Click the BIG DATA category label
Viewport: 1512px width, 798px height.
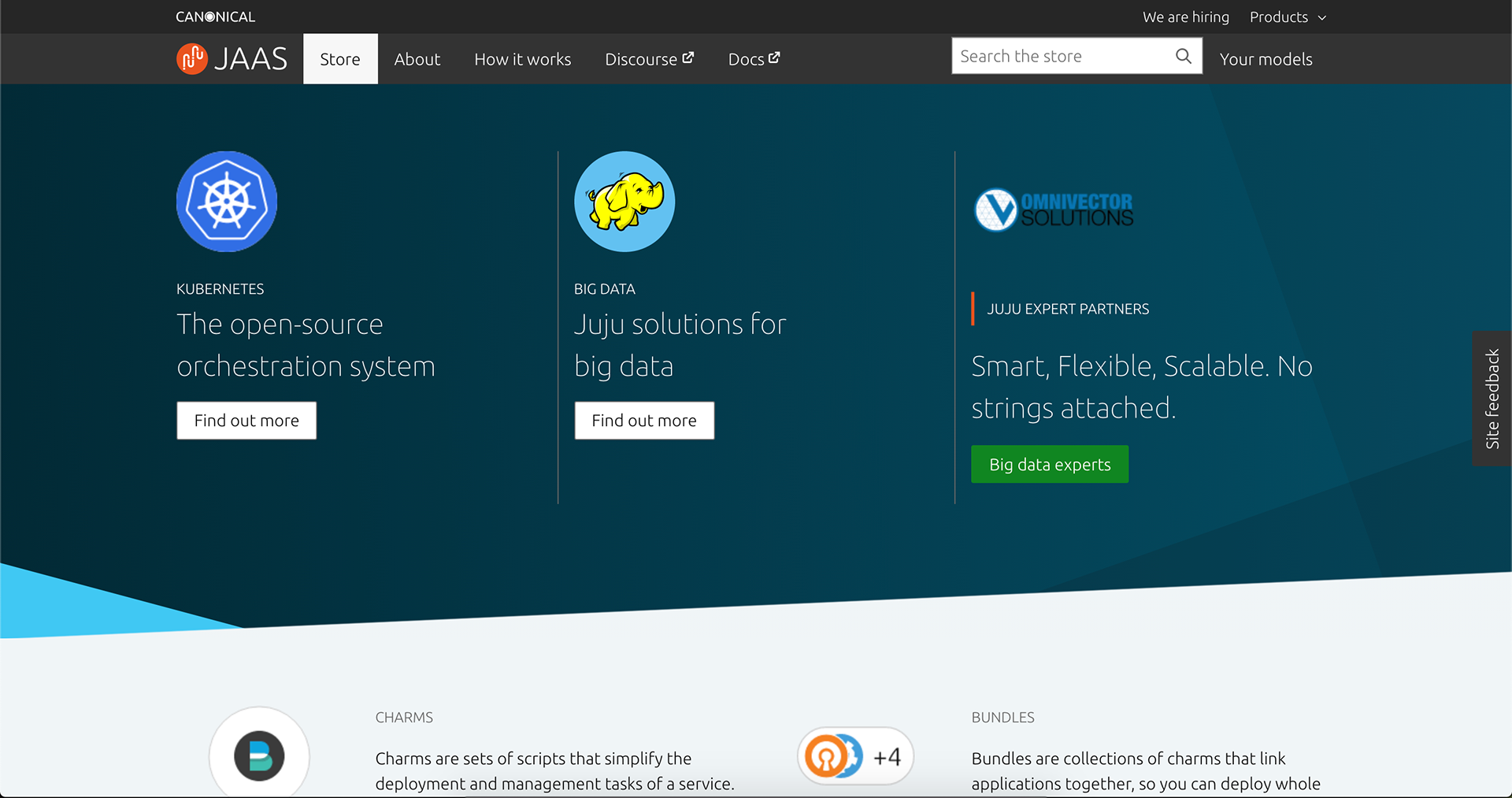pos(605,289)
